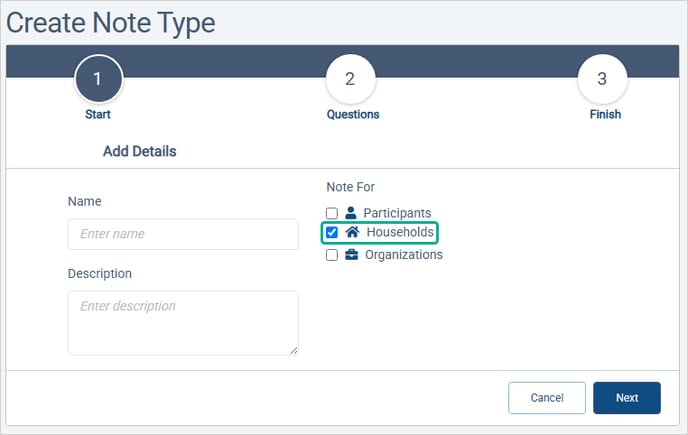Screen dimensions: 688x435
Task: Cancel the note type creation
Action: [x=547, y=398]
